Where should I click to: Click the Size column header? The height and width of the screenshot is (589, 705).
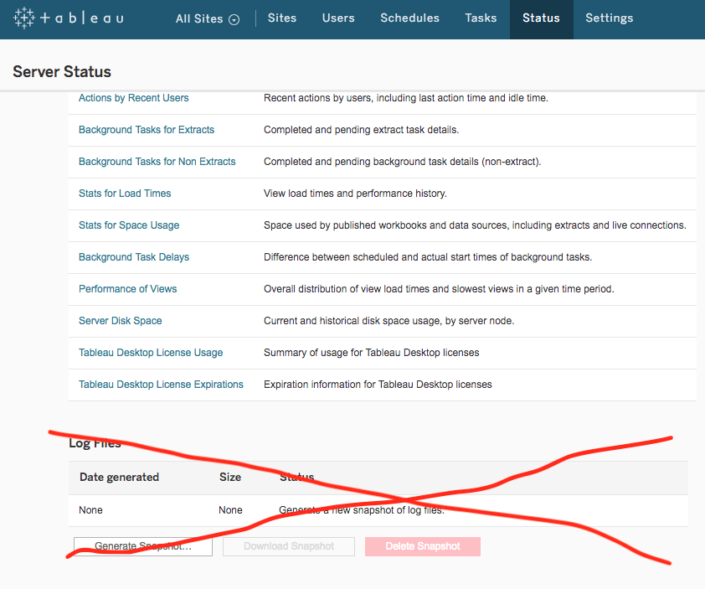[x=230, y=477]
